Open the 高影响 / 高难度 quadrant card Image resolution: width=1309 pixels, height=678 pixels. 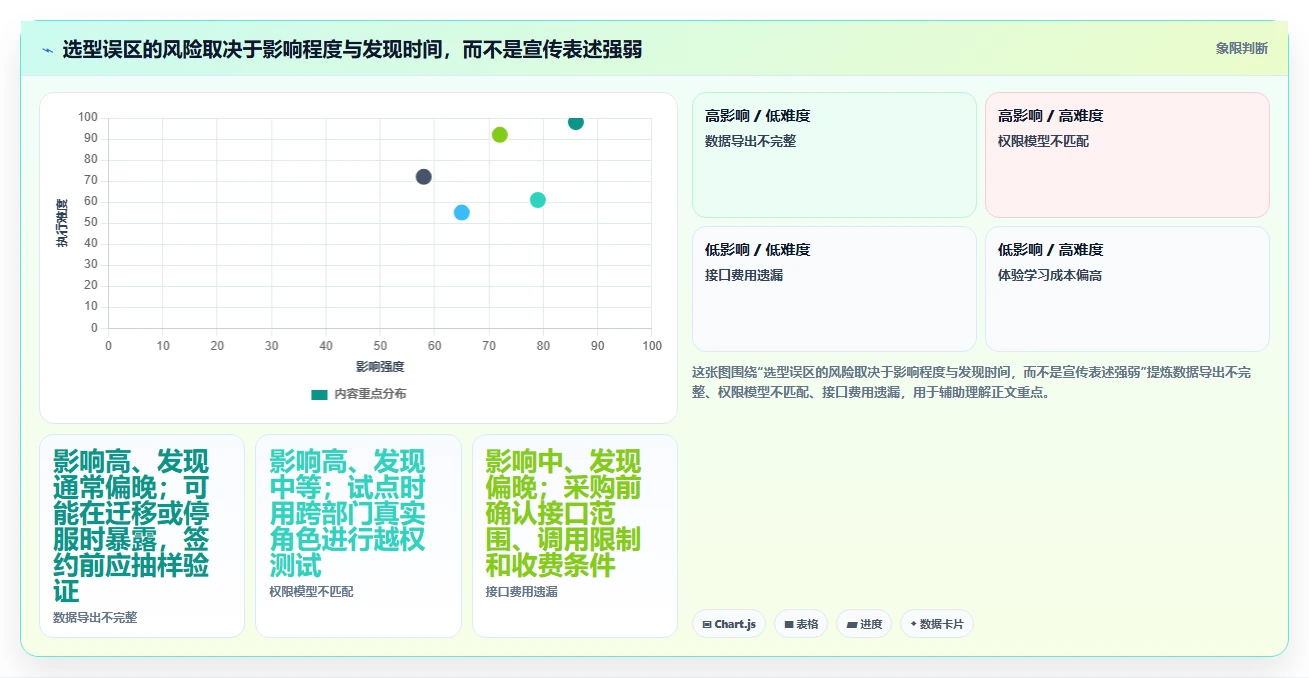[x=1127, y=155]
